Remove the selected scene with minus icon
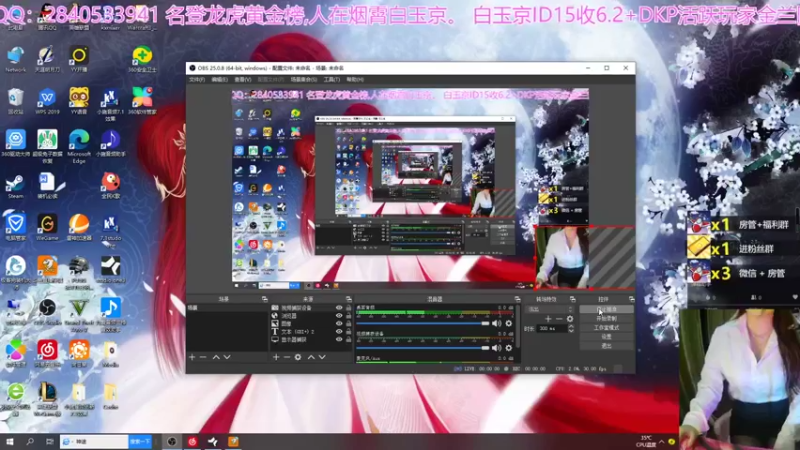 [203, 357]
